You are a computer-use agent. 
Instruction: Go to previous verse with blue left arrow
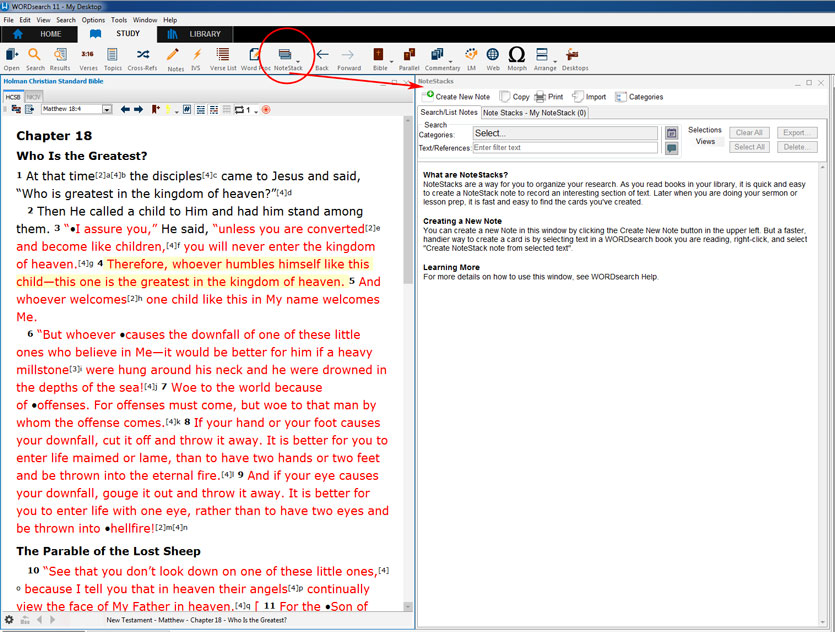tap(125, 109)
